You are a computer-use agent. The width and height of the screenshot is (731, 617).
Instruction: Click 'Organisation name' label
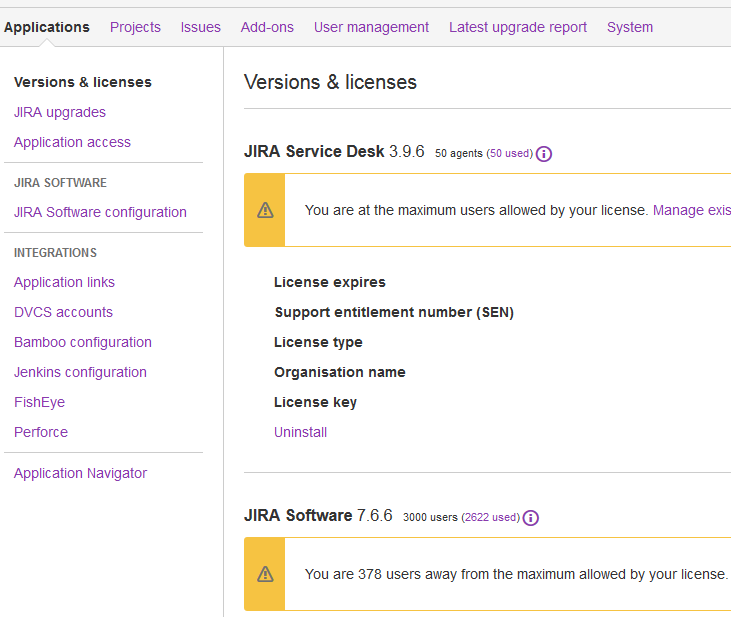point(340,372)
